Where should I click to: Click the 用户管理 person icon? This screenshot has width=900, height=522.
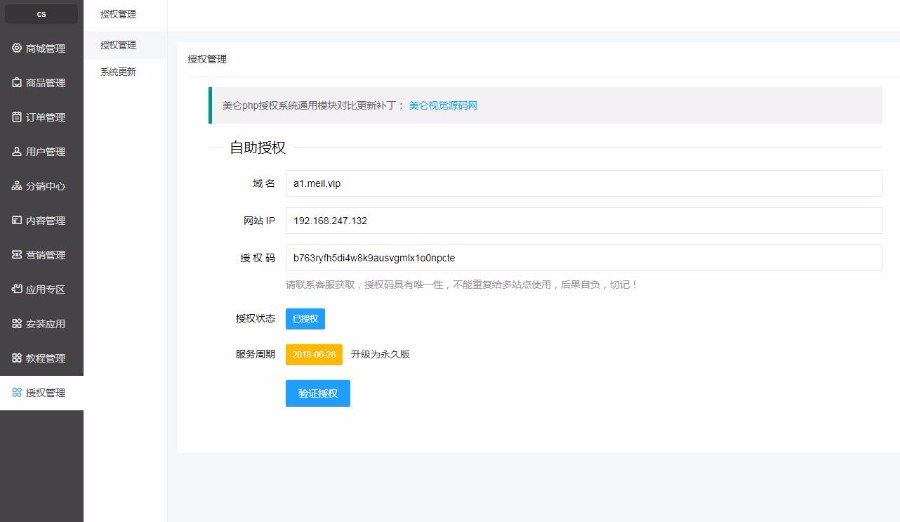17,152
